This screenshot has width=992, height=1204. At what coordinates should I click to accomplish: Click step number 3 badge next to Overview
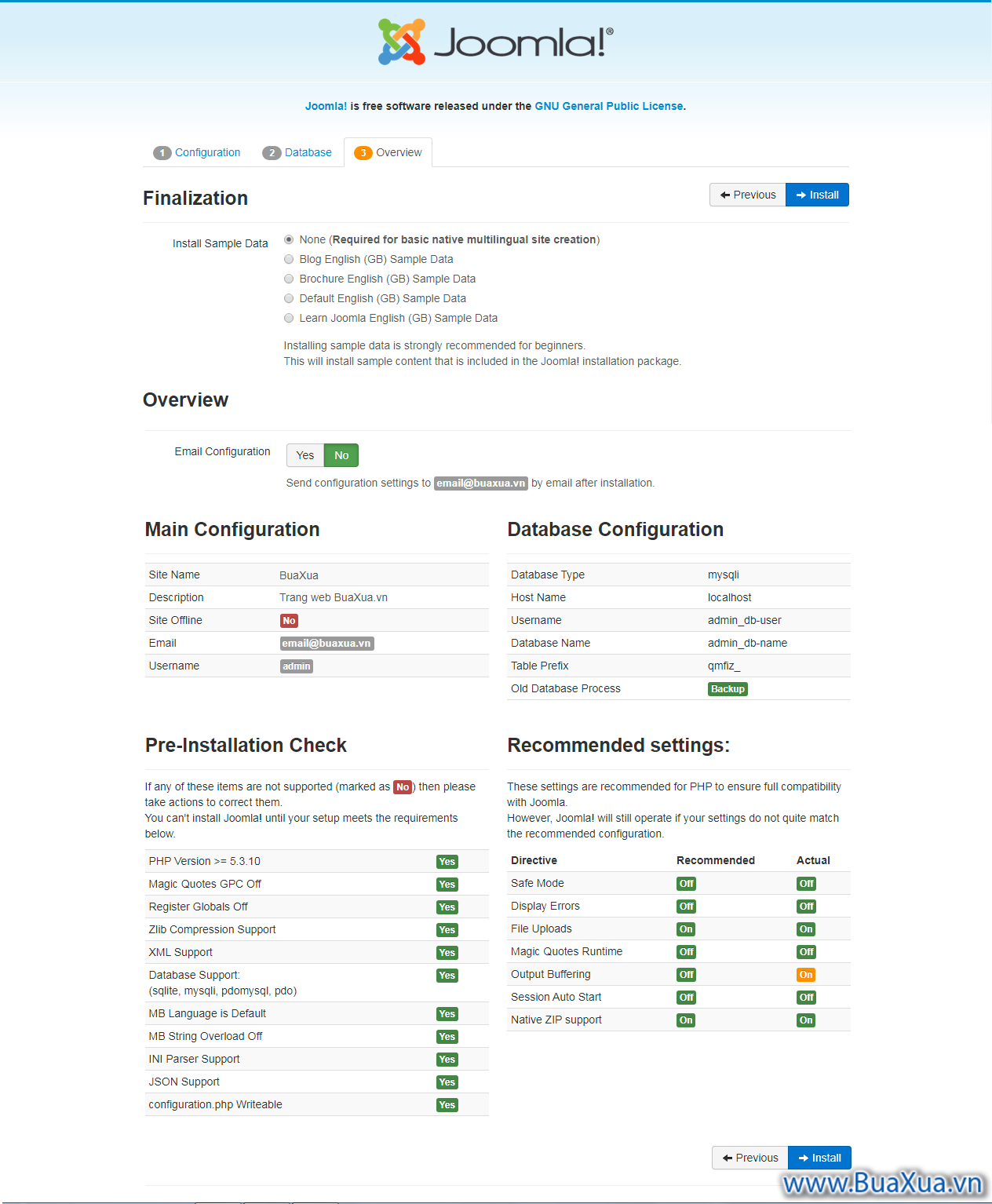(363, 153)
